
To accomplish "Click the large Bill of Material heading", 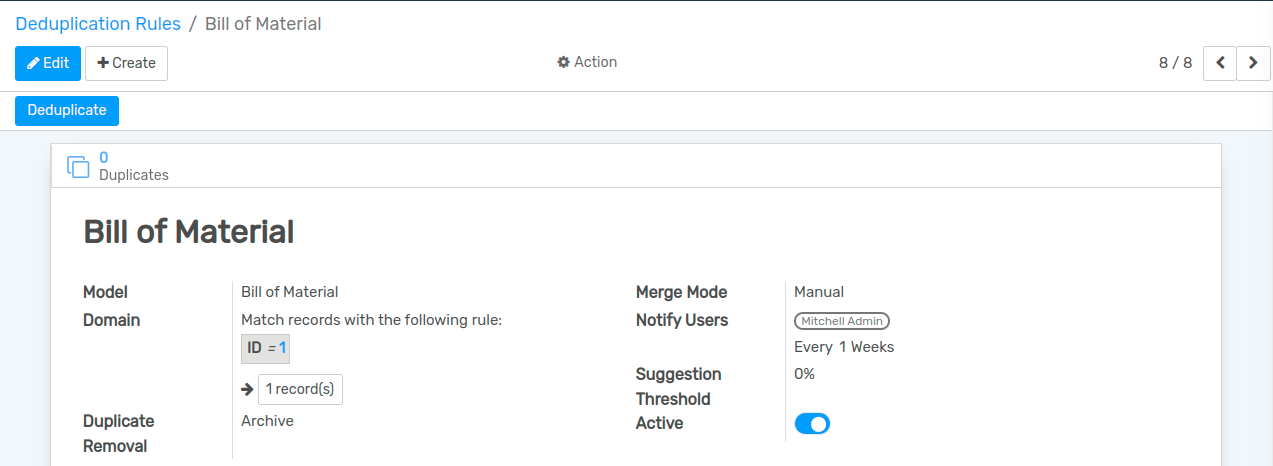I will pyautogui.click(x=188, y=232).
